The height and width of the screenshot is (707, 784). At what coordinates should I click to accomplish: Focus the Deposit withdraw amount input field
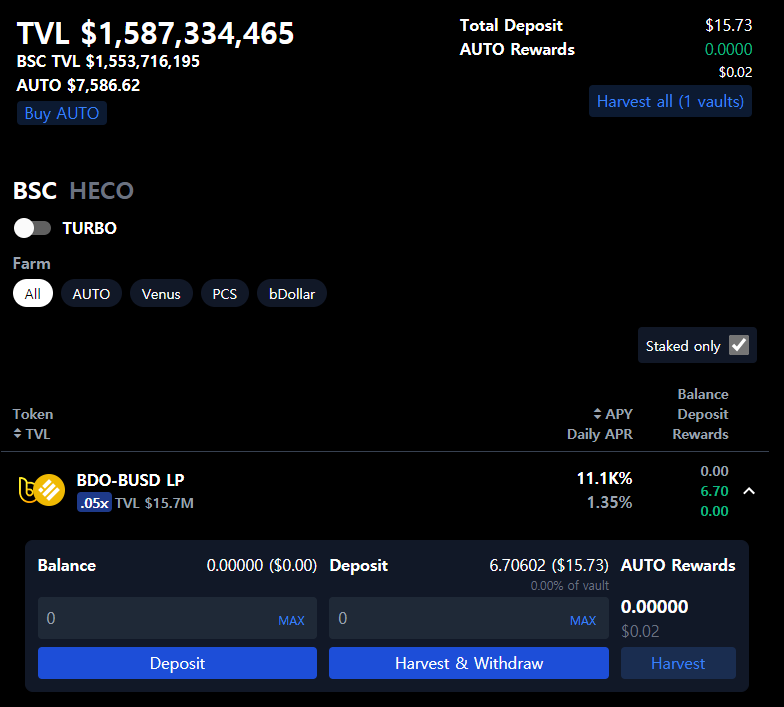pyautogui.click(x=468, y=618)
